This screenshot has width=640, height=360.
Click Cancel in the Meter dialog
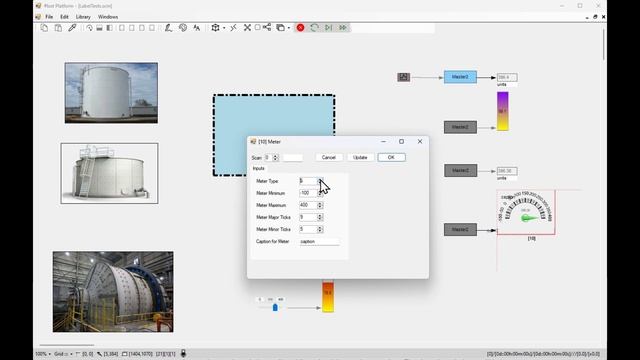(x=329, y=158)
